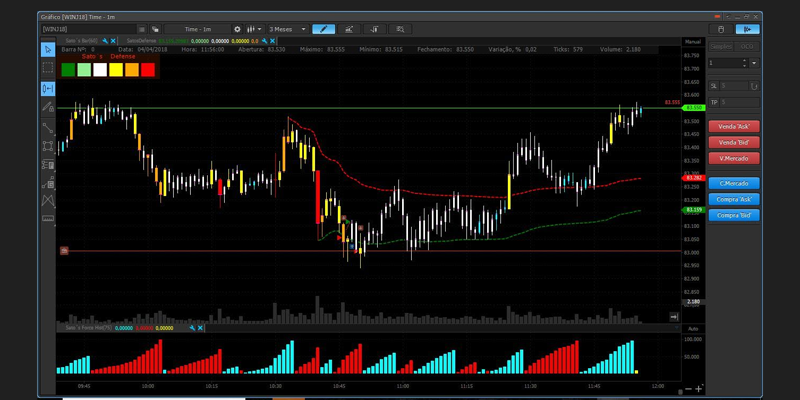Click the light green Sato's Defense swatch
This screenshot has height=400, width=800.
tap(84, 69)
